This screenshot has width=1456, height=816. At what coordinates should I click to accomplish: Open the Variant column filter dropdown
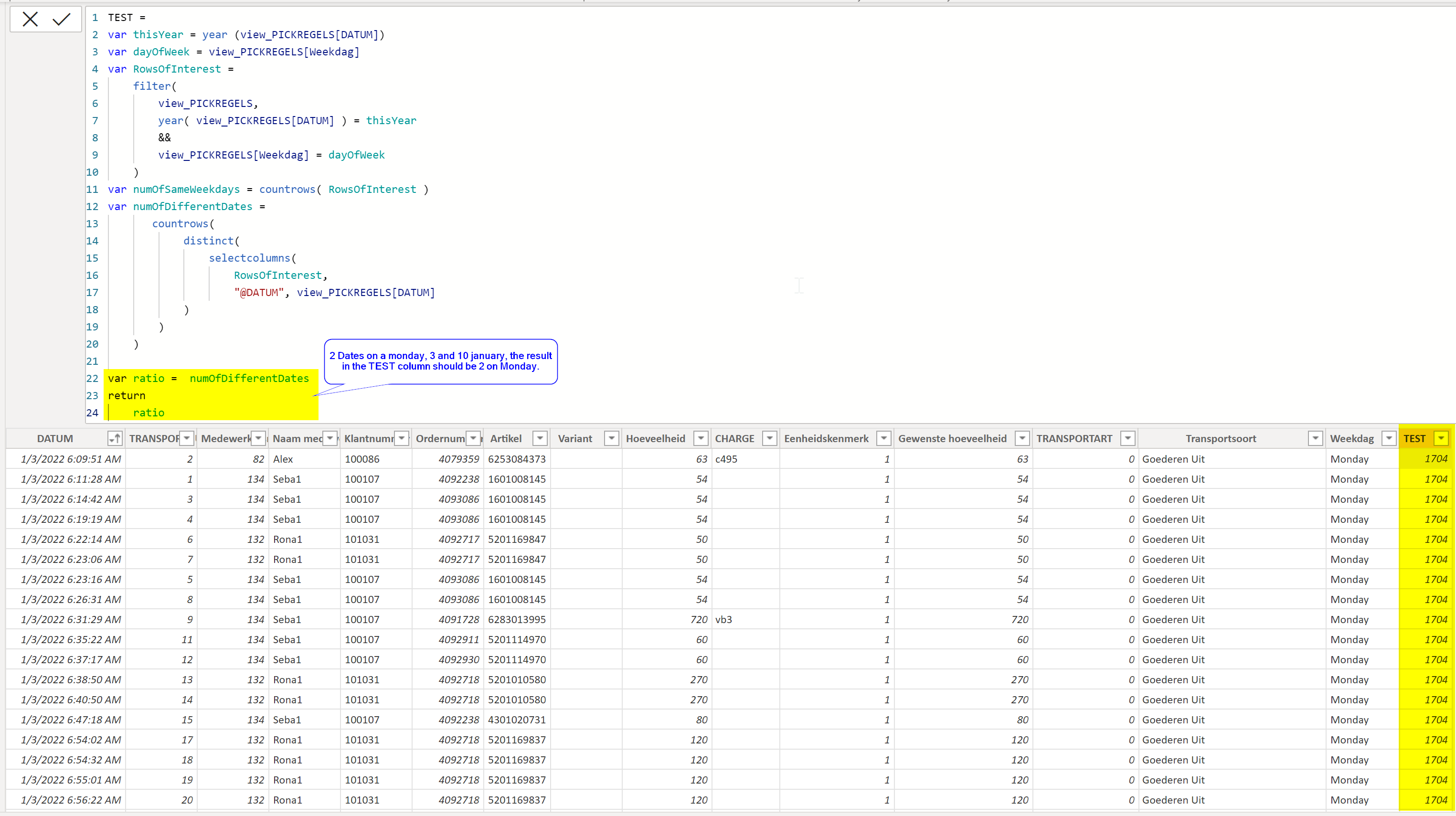pyautogui.click(x=612, y=438)
